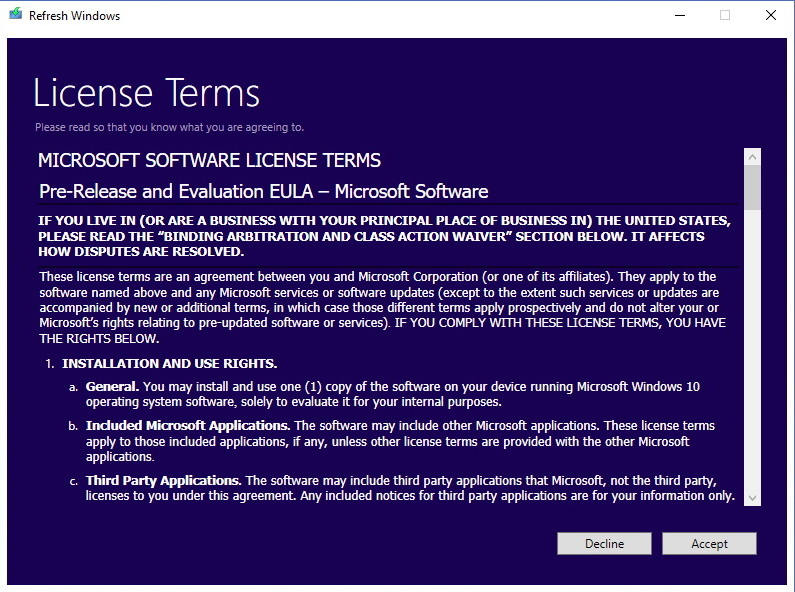Click the 'Please read so that you know' subtitle
This screenshot has height=592, width=795.
(169, 127)
